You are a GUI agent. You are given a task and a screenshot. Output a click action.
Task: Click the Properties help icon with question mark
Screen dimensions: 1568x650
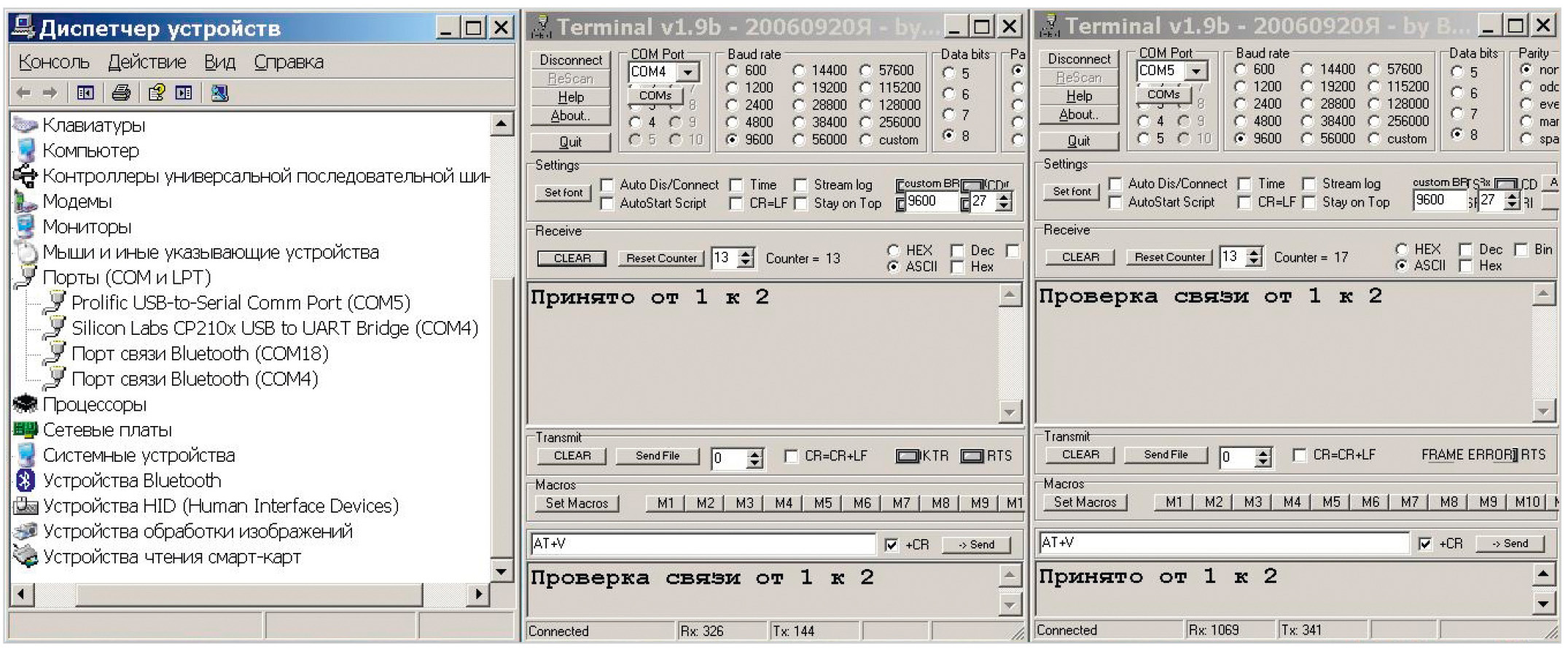[156, 93]
